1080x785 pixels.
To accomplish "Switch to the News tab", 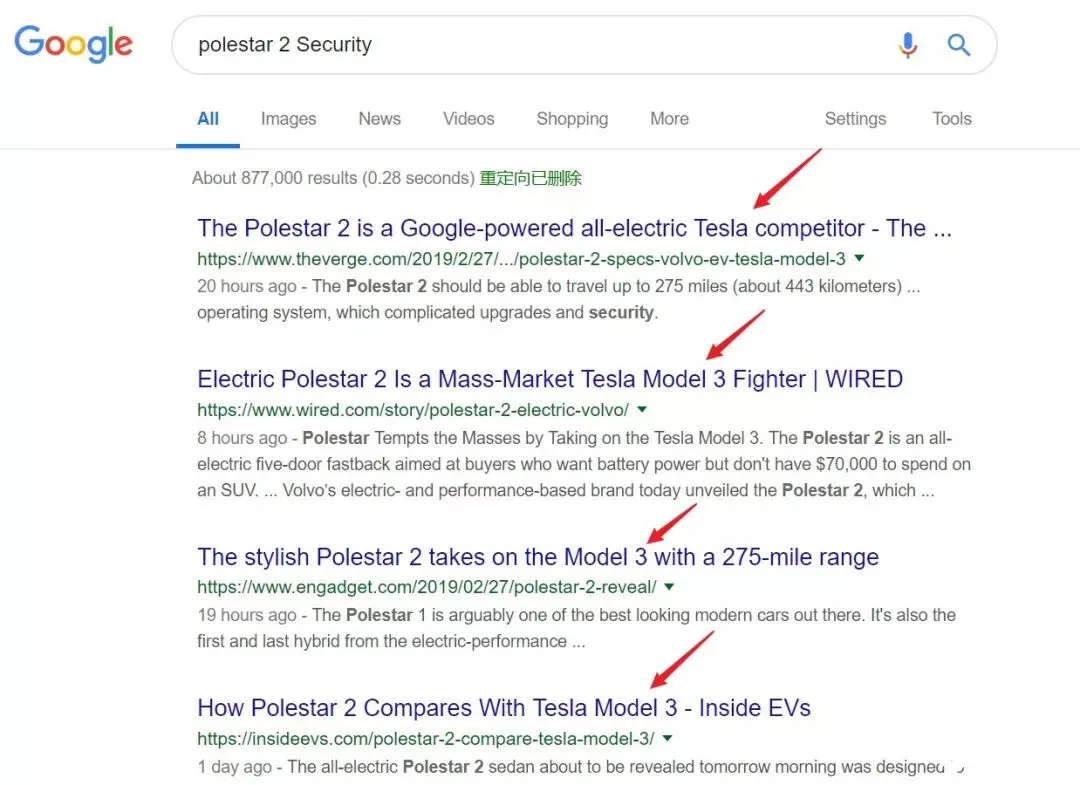I will click(x=380, y=118).
